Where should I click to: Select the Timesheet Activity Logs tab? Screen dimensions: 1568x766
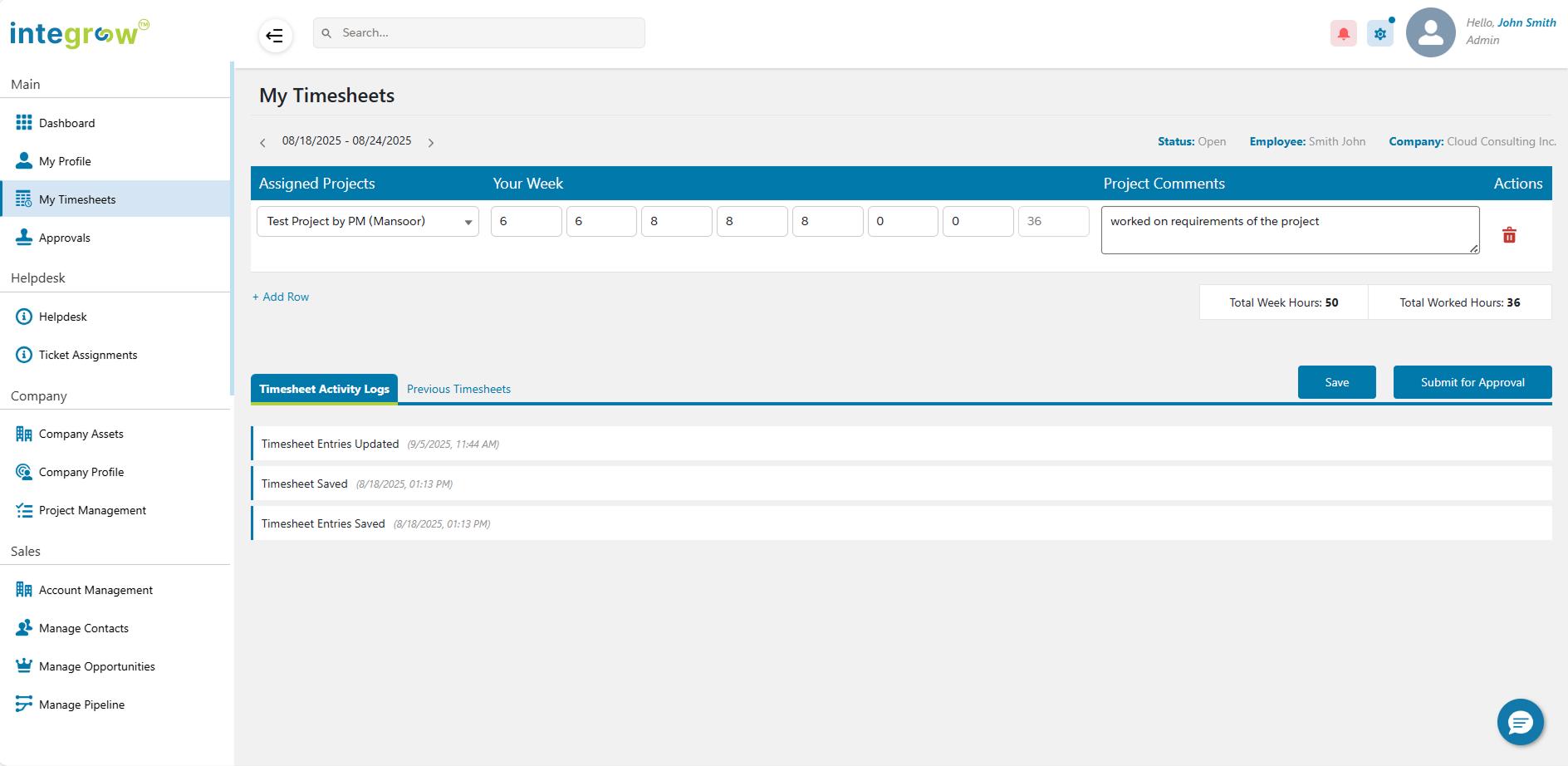point(324,389)
